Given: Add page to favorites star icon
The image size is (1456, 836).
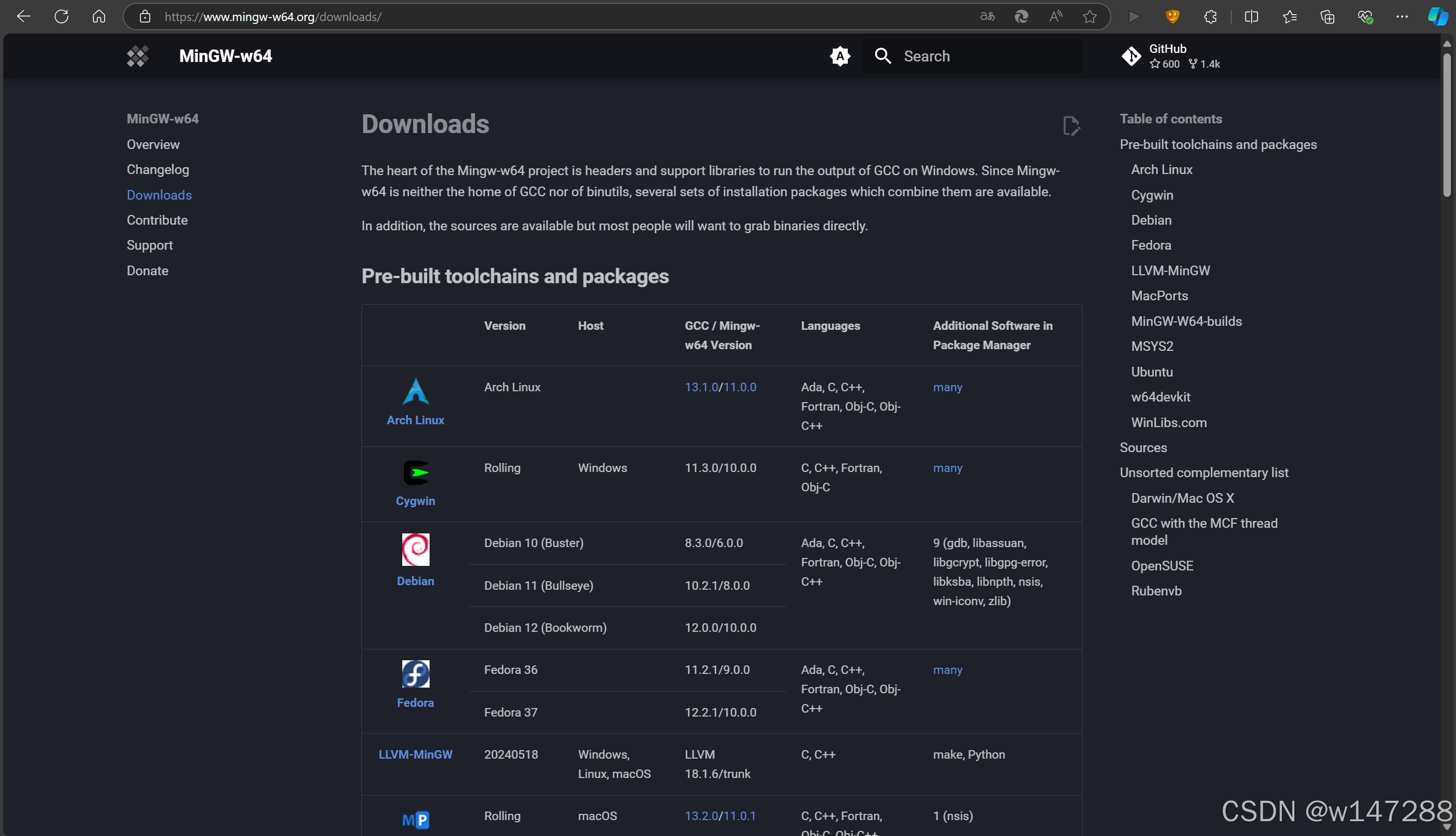Looking at the screenshot, I should coord(1090,16).
